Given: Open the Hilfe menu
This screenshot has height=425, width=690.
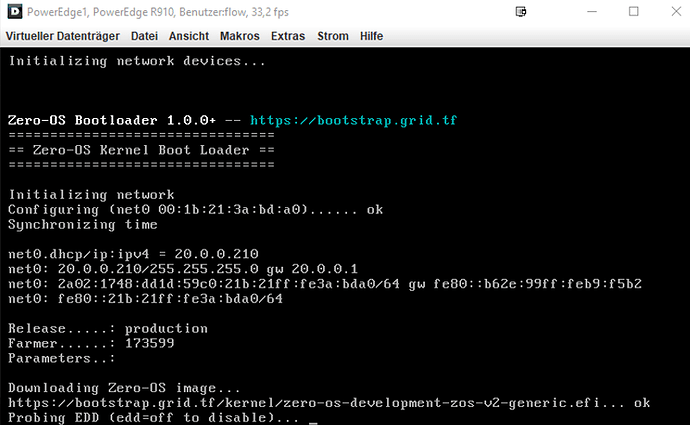Looking at the screenshot, I should 371,36.
